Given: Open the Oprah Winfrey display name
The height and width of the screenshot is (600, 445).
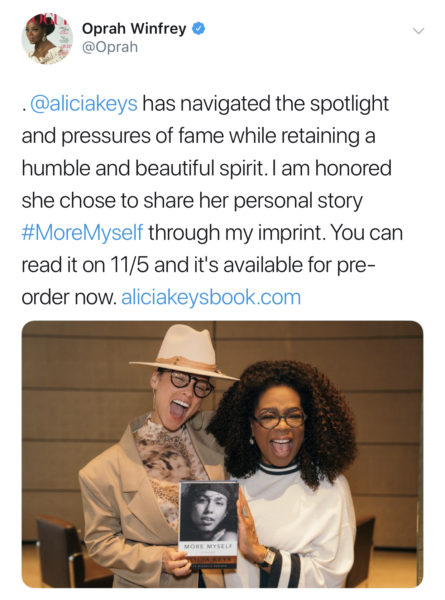Looking at the screenshot, I should 134,29.
